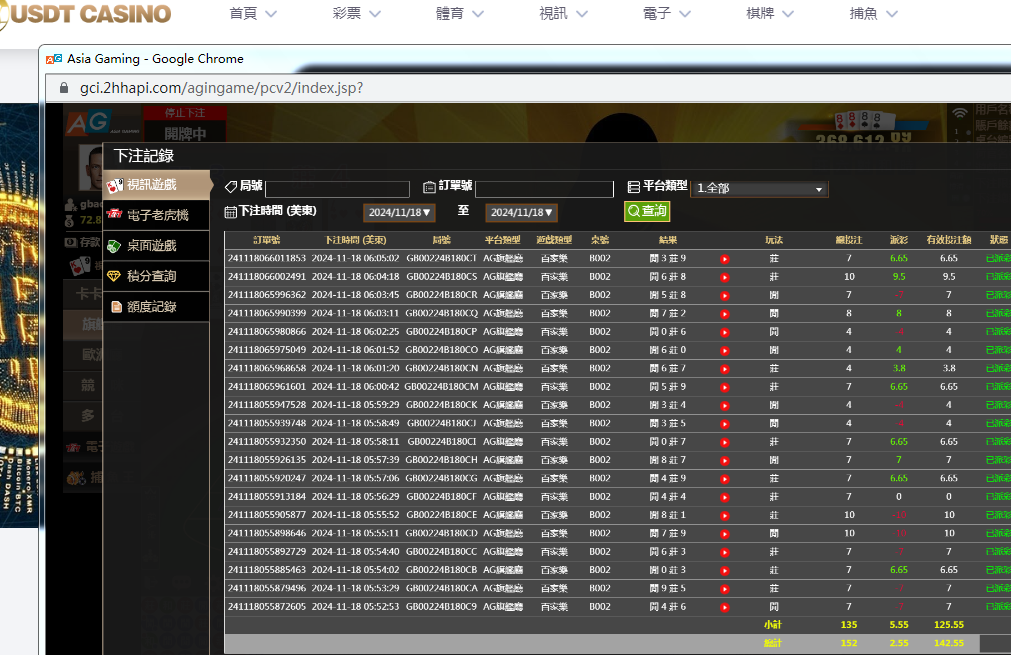
Task: Click the calendar icon beside 下注時間
Action: click(230, 212)
